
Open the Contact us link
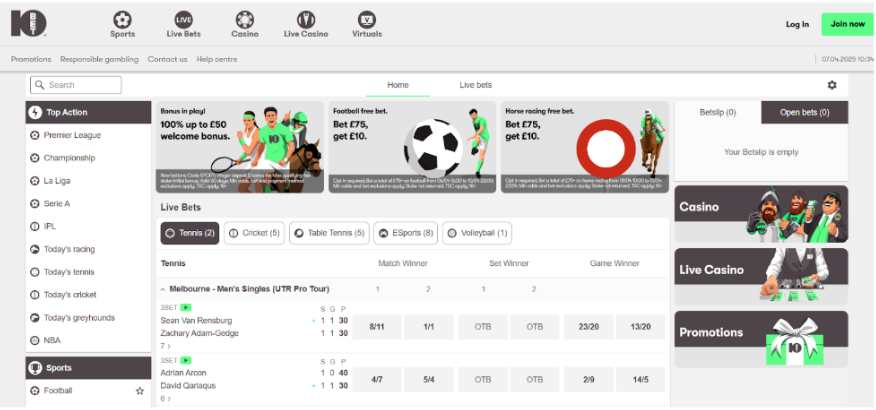[x=168, y=59]
